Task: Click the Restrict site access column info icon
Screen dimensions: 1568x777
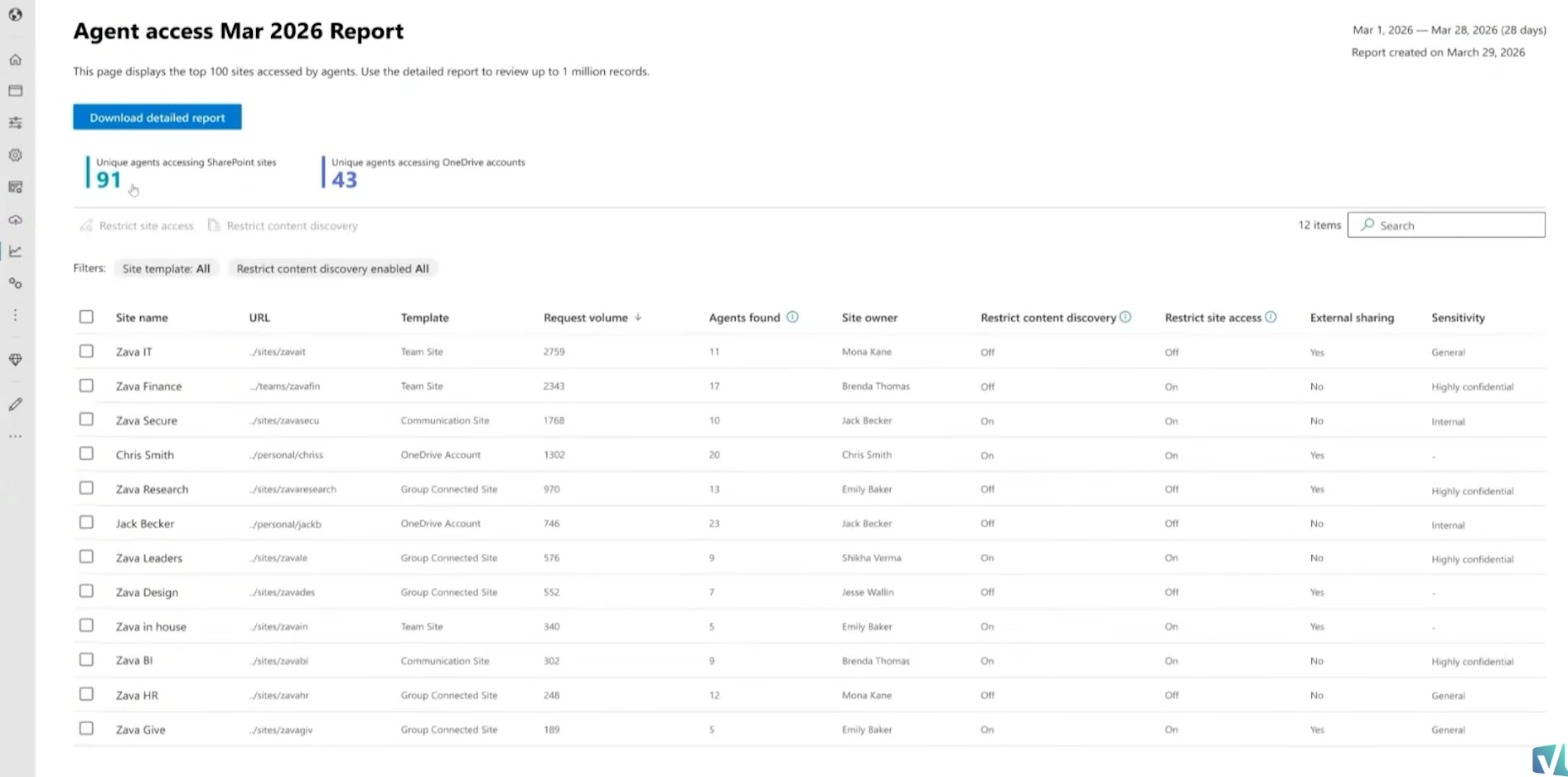Action: (1270, 317)
